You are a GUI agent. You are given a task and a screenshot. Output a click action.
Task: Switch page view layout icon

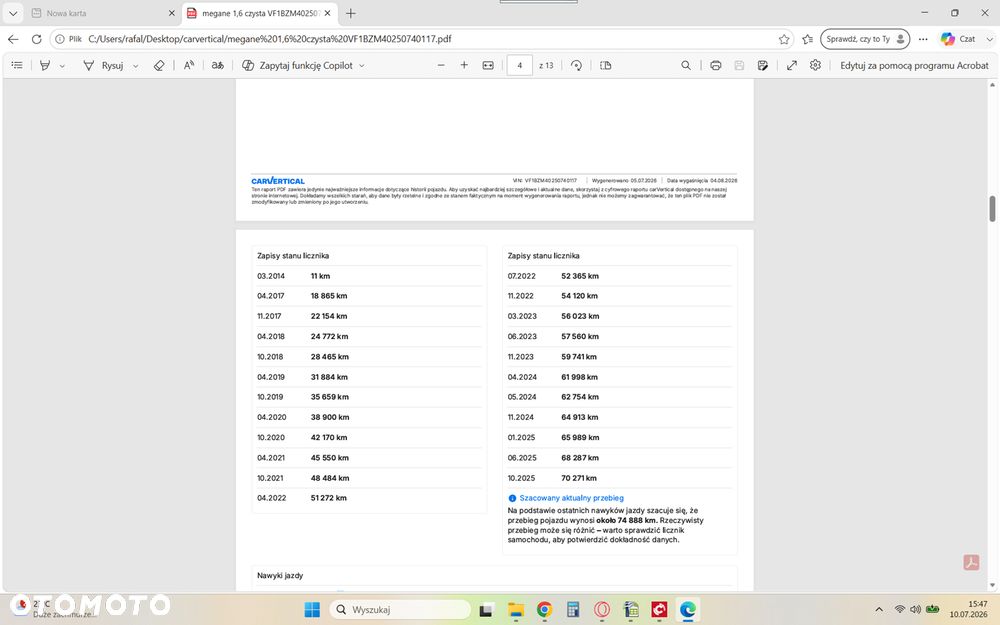pyautogui.click(x=605, y=65)
